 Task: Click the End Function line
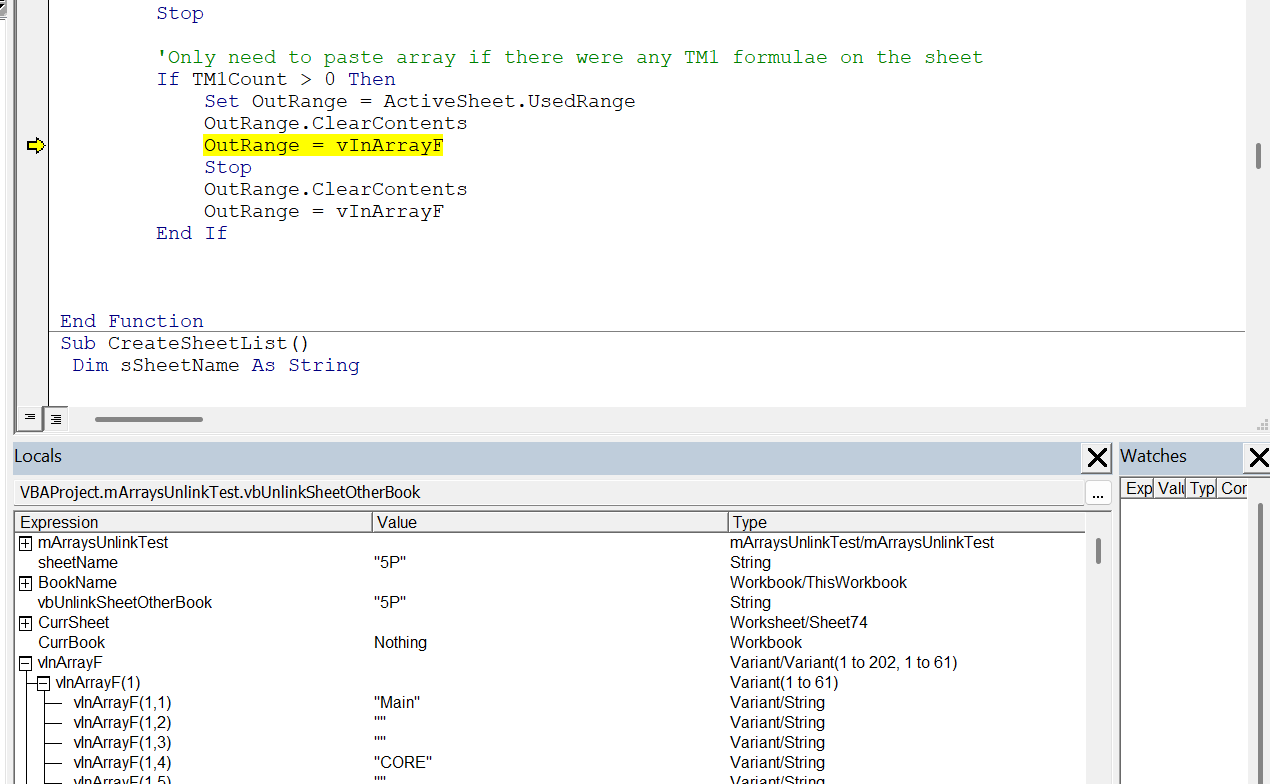(131, 322)
